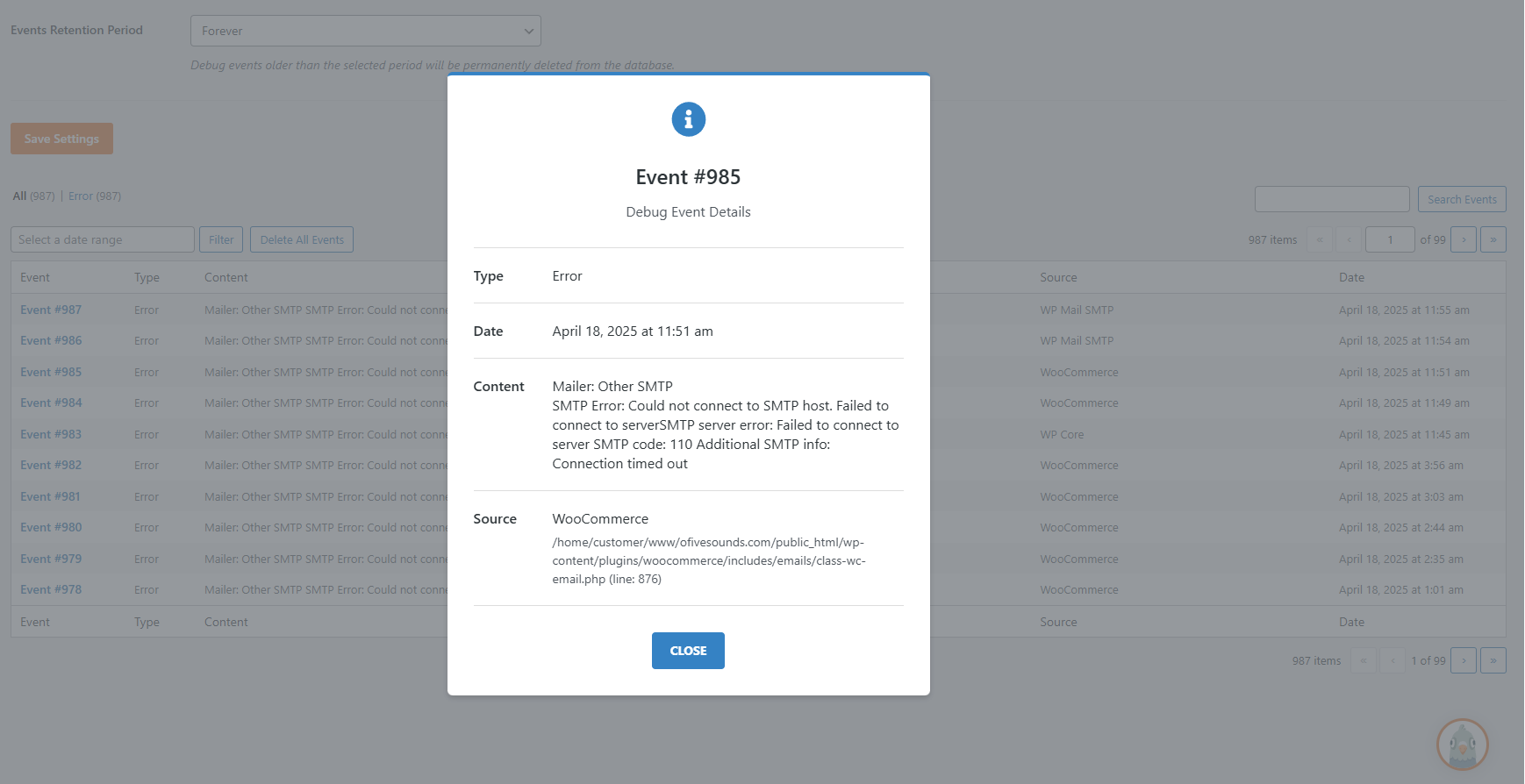Jump to last page in top pagination

(x=1493, y=239)
